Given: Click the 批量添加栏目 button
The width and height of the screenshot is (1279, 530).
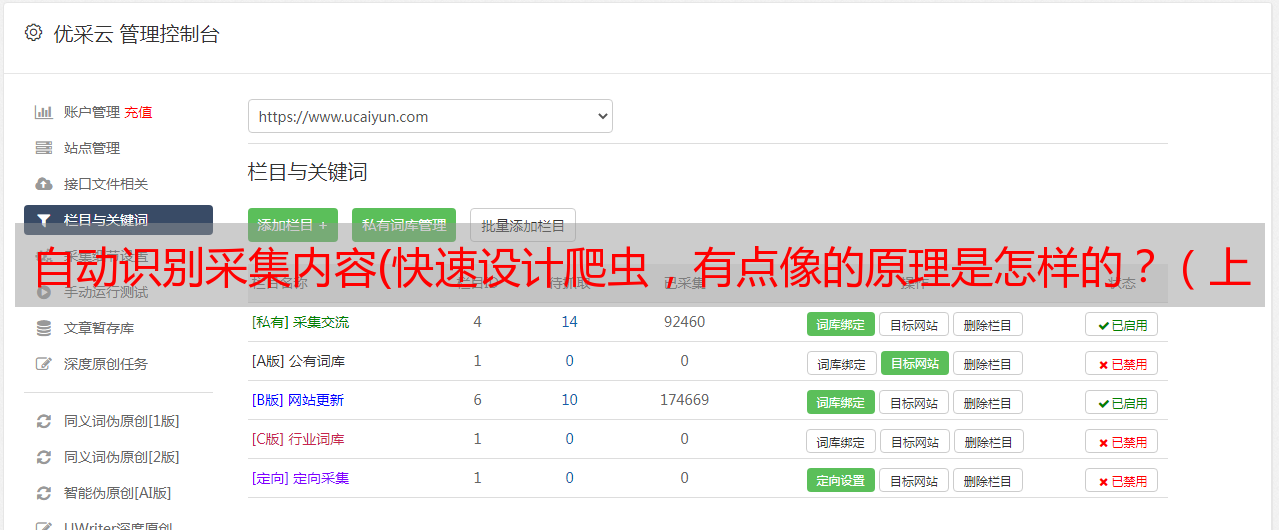Looking at the screenshot, I should click(523, 225).
